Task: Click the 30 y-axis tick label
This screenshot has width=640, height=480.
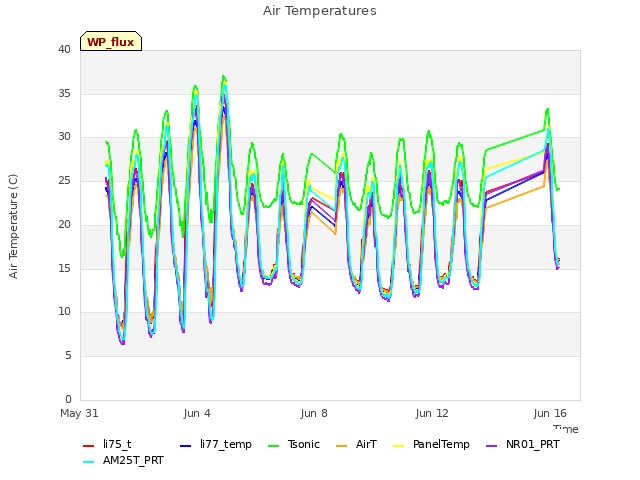Action: 64,137
